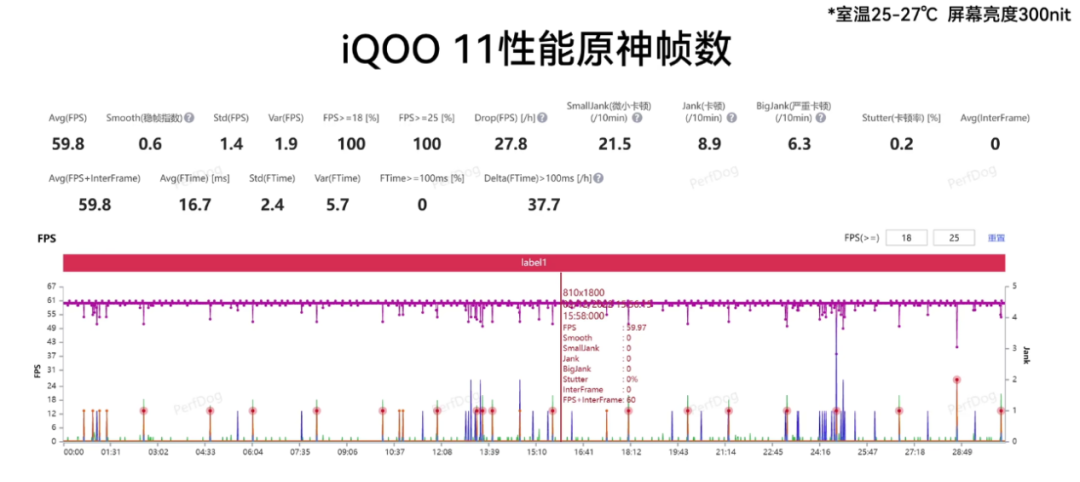
Task: Click the Smooth value 0.6
Action: coord(149,144)
